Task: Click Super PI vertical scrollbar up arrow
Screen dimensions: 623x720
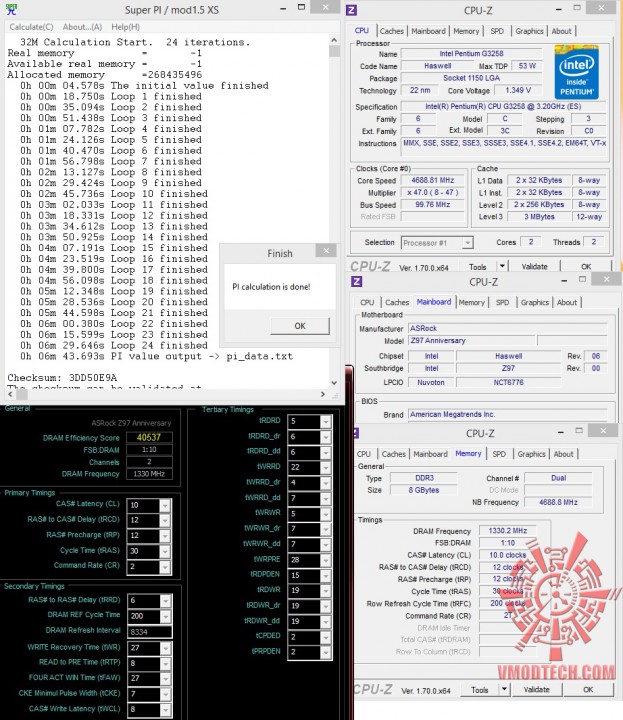Action: click(x=334, y=40)
